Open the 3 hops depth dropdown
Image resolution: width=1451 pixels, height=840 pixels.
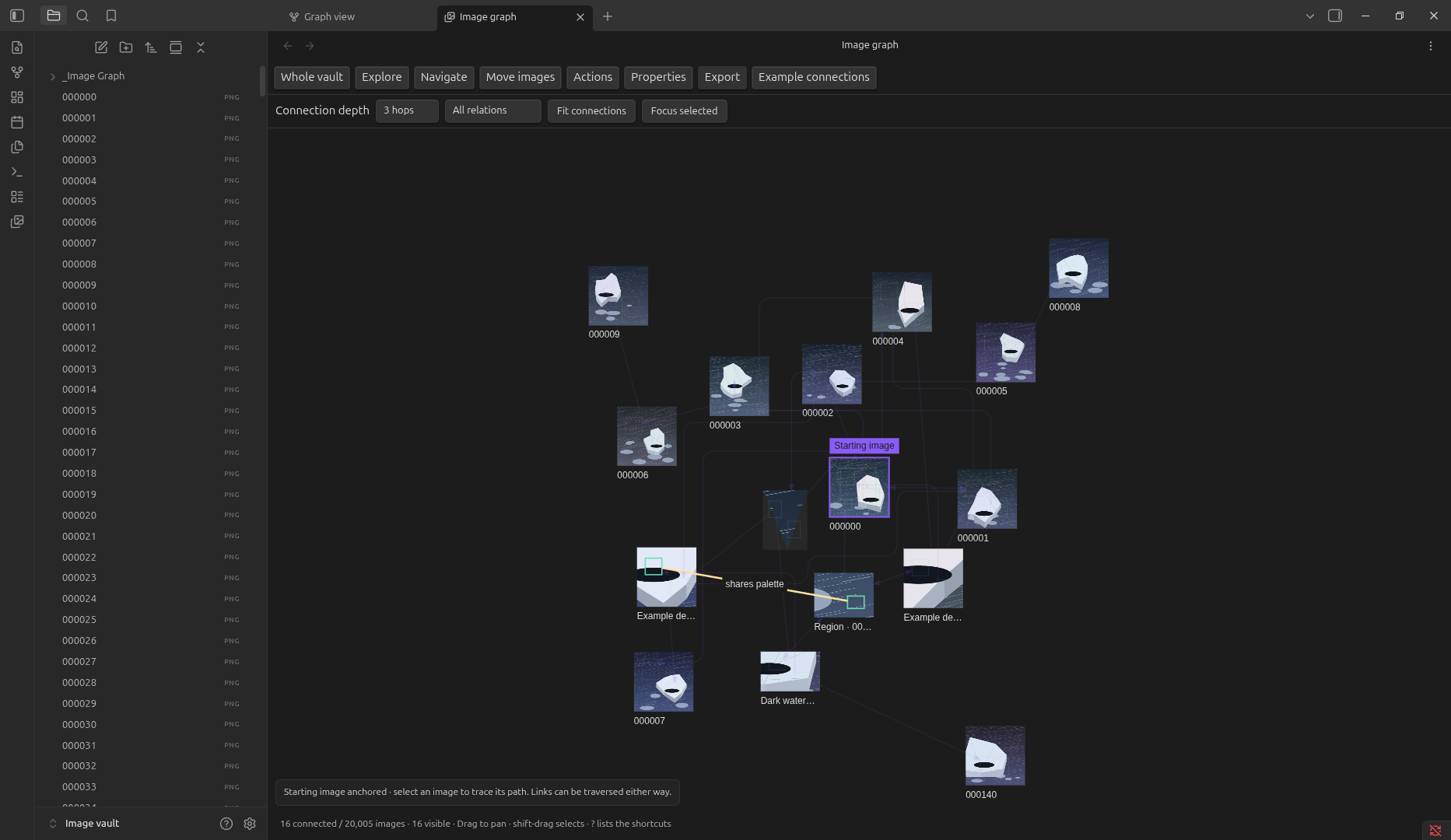407,110
